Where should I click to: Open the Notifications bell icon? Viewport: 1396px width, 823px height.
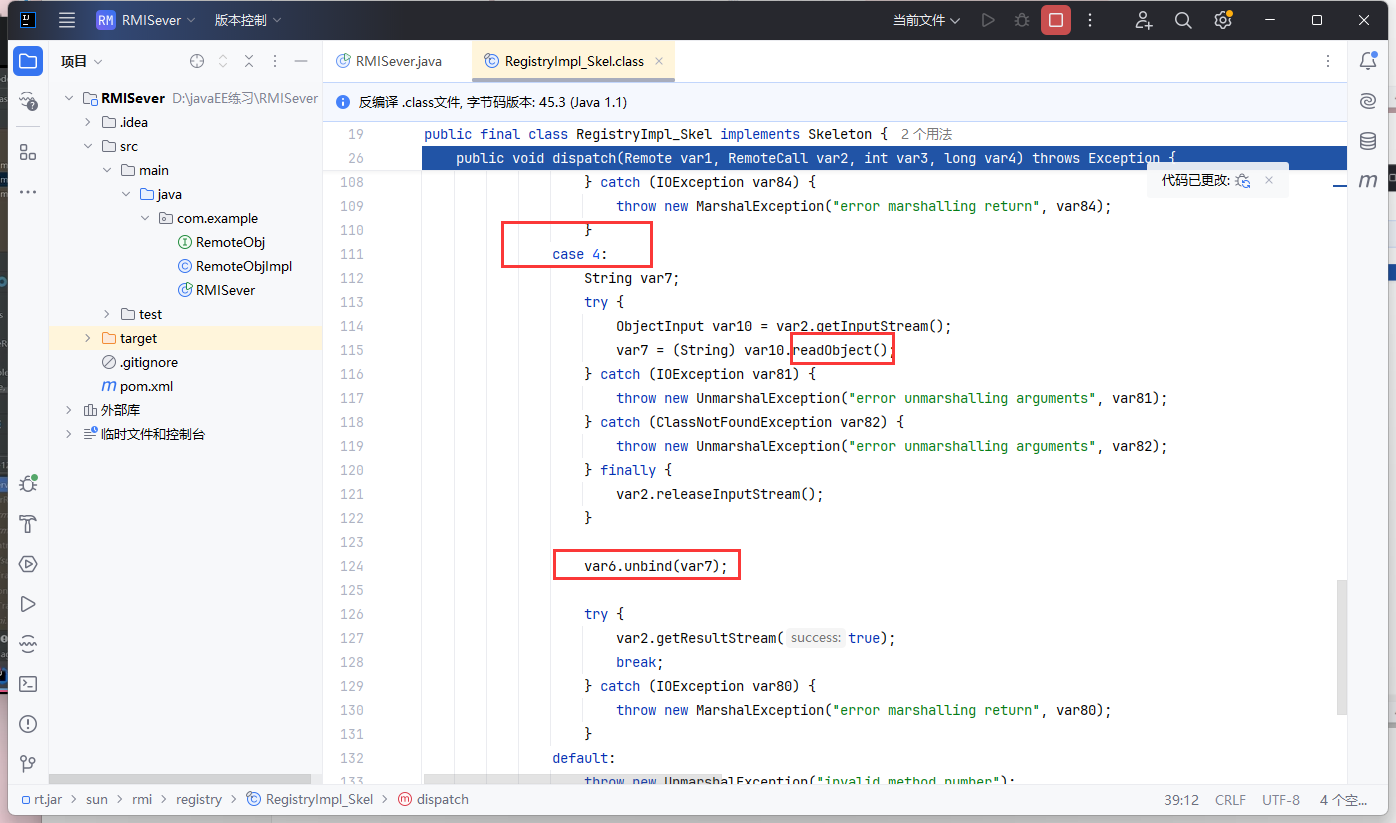1368,61
